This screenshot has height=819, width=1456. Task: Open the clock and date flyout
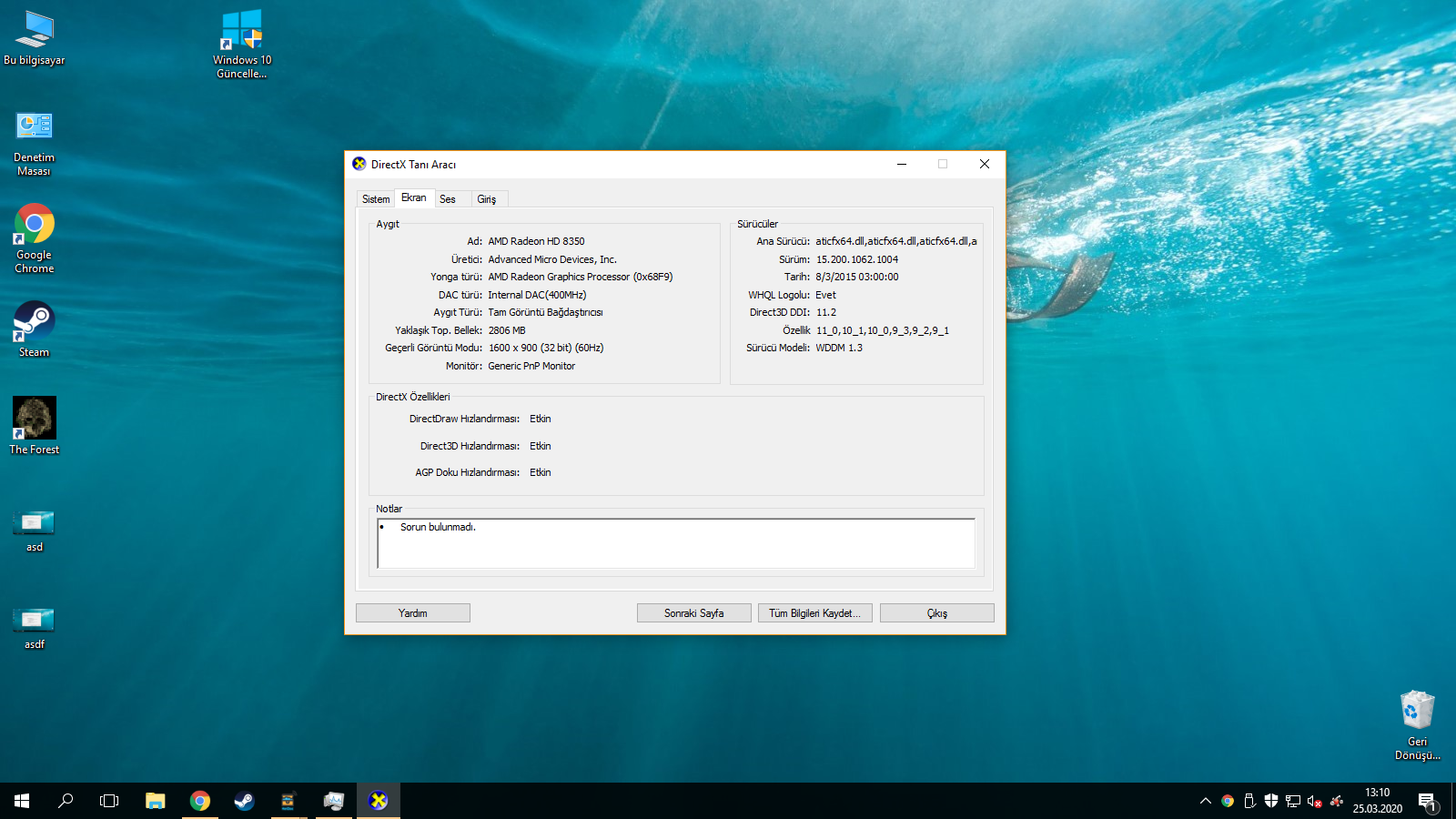1378,801
